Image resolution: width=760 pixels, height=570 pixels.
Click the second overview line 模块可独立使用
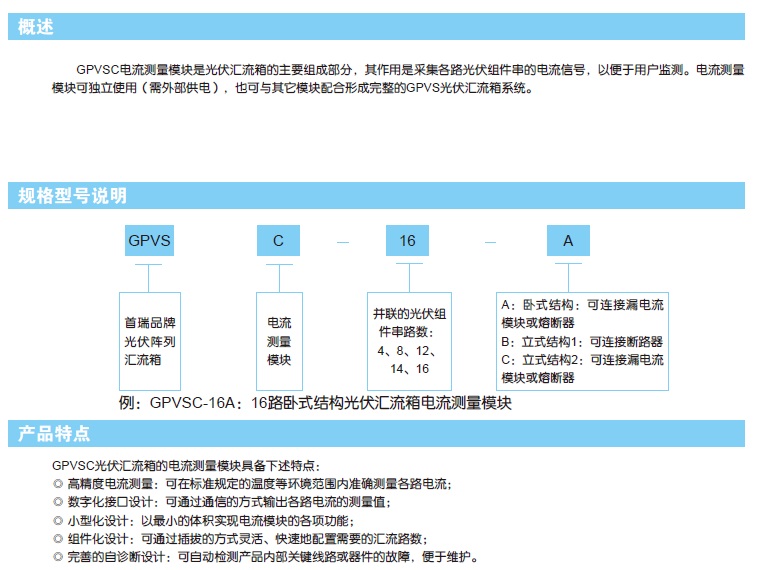292,88
